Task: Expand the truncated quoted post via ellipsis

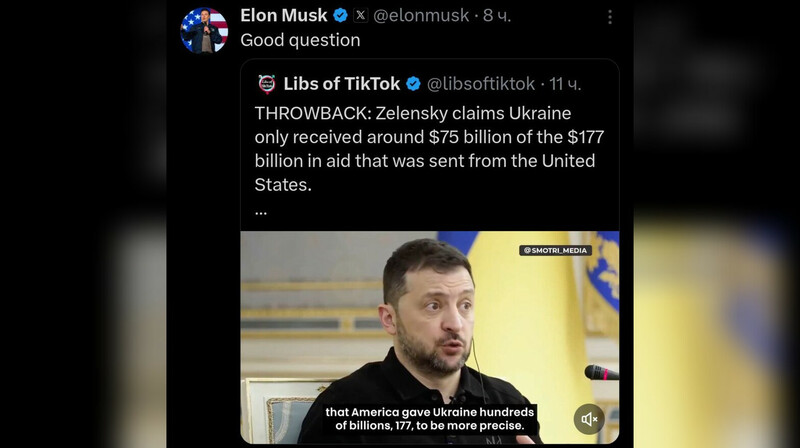Action: [x=261, y=211]
